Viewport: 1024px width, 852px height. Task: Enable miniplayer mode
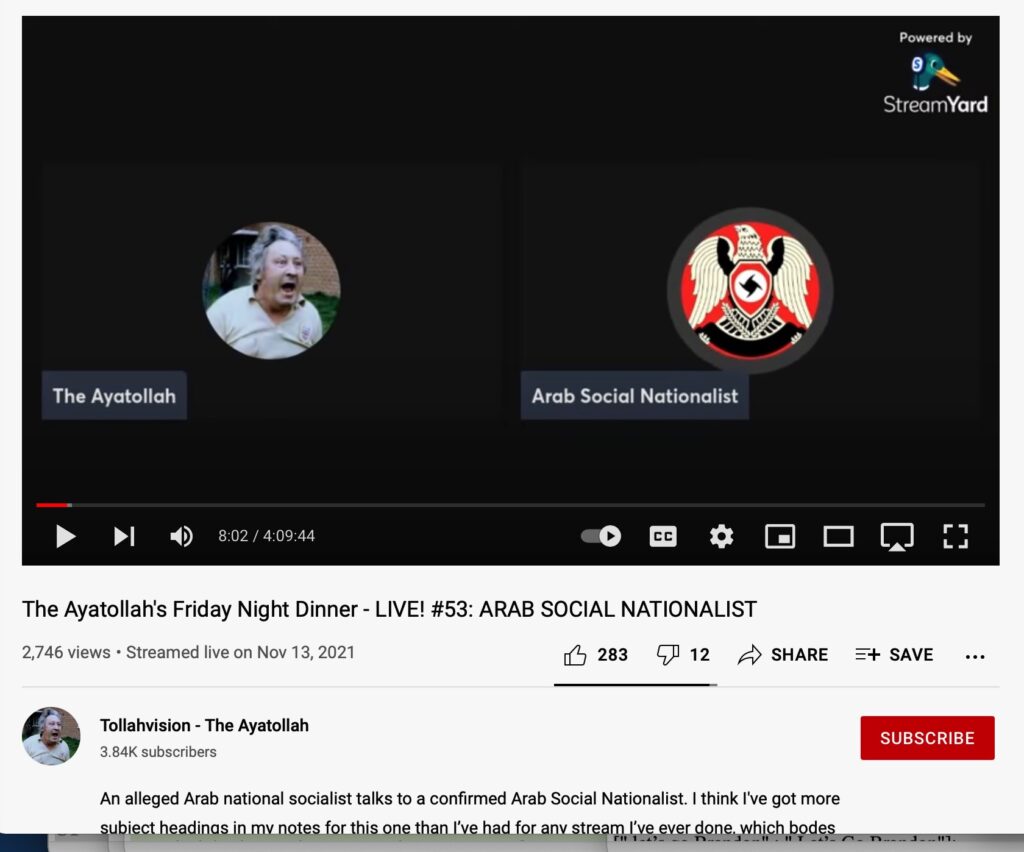779,537
